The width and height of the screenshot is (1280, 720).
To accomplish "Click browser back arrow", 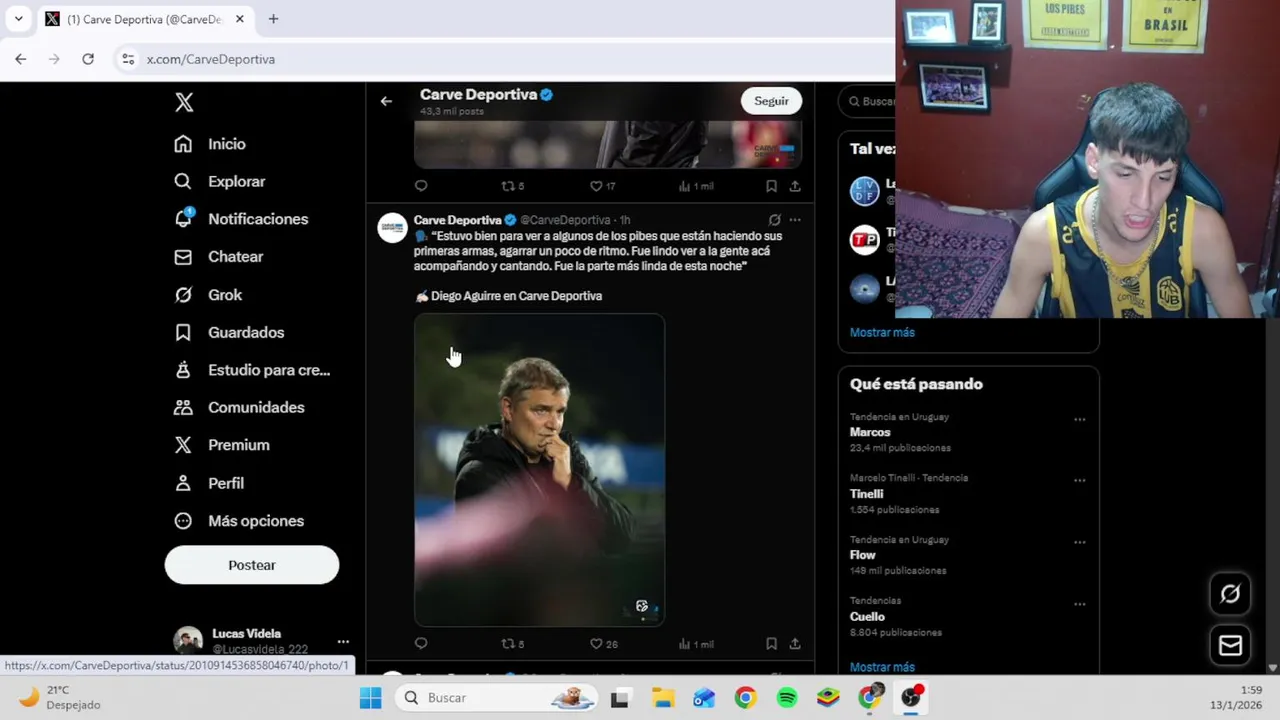I will coord(21,59).
